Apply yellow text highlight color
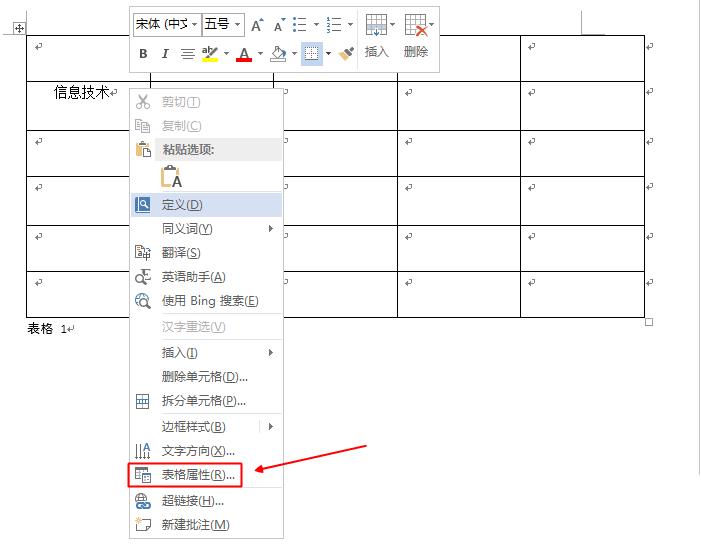Image resolution: width=701 pixels, height=556 pixels. tap(209, 54)
